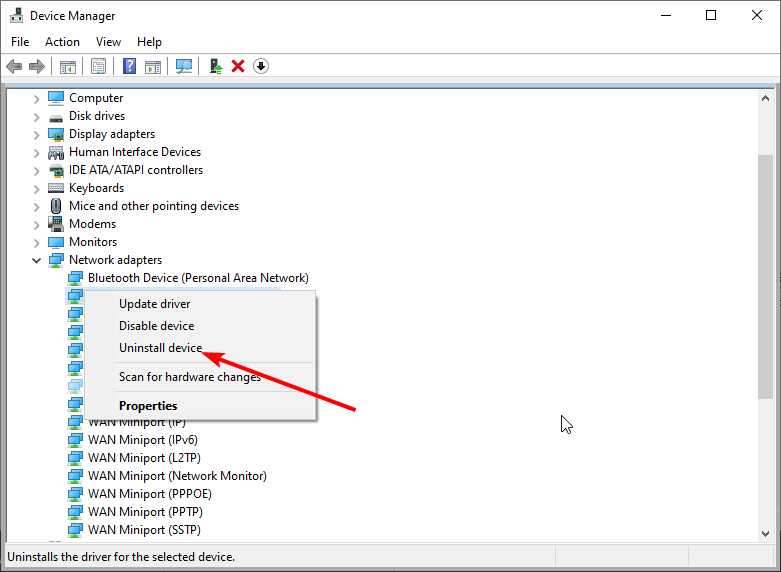Select Bluetooth Device (Personal Area Network)
The width and height of the screenshot is (781, 572).
coord(198,278)
